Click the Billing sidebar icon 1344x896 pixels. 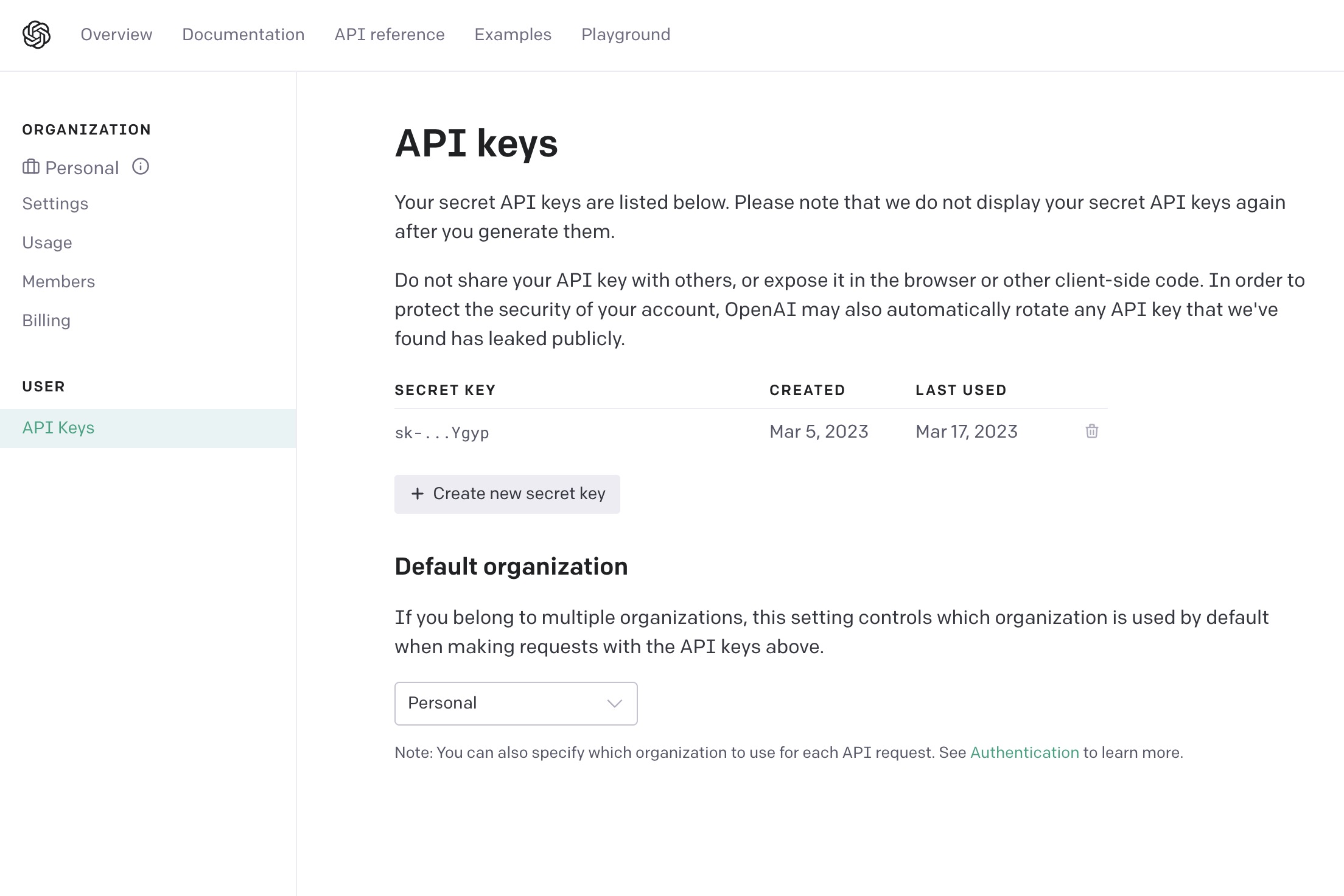[47, 321]
